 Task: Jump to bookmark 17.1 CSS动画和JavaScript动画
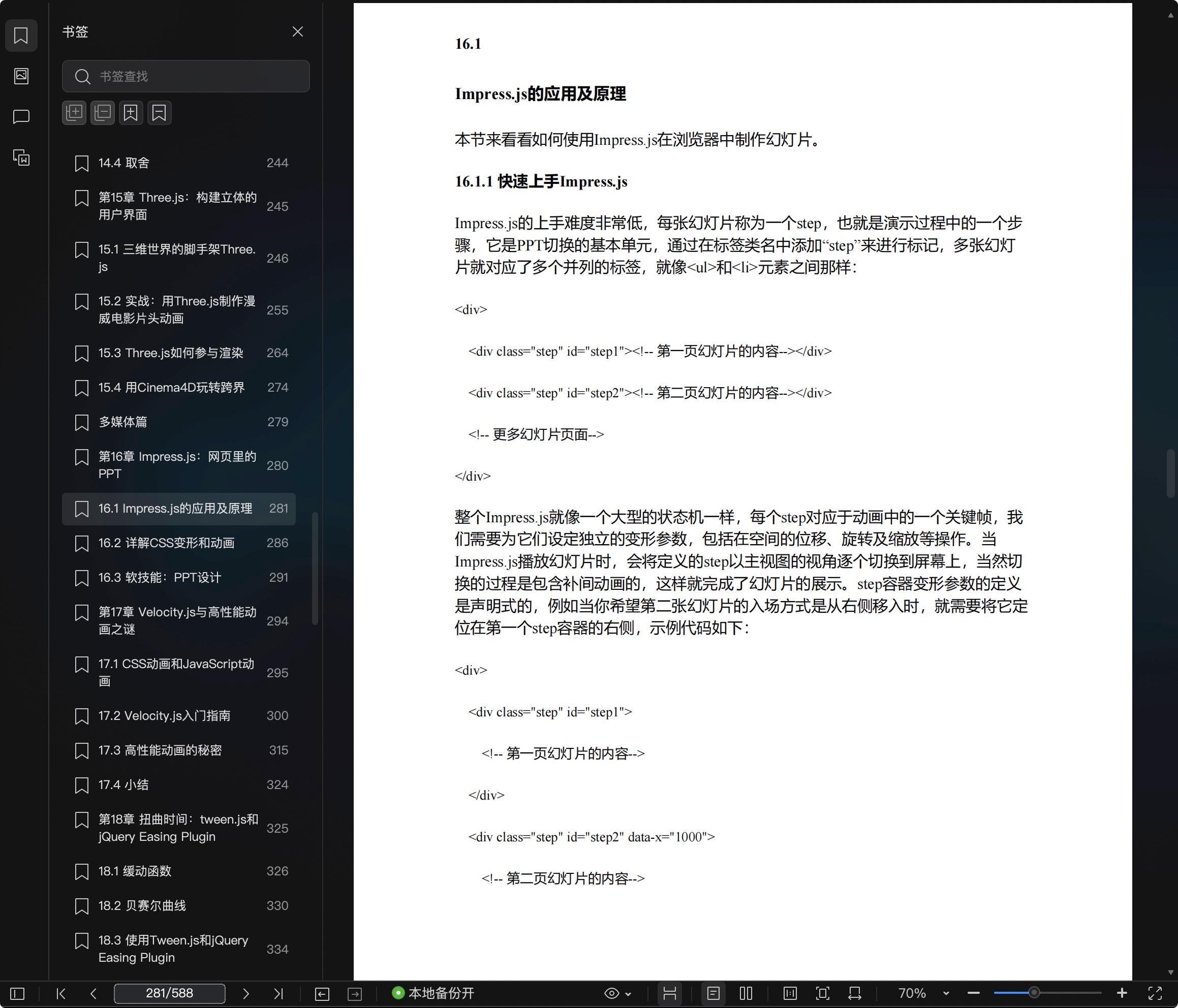[178, 673]
